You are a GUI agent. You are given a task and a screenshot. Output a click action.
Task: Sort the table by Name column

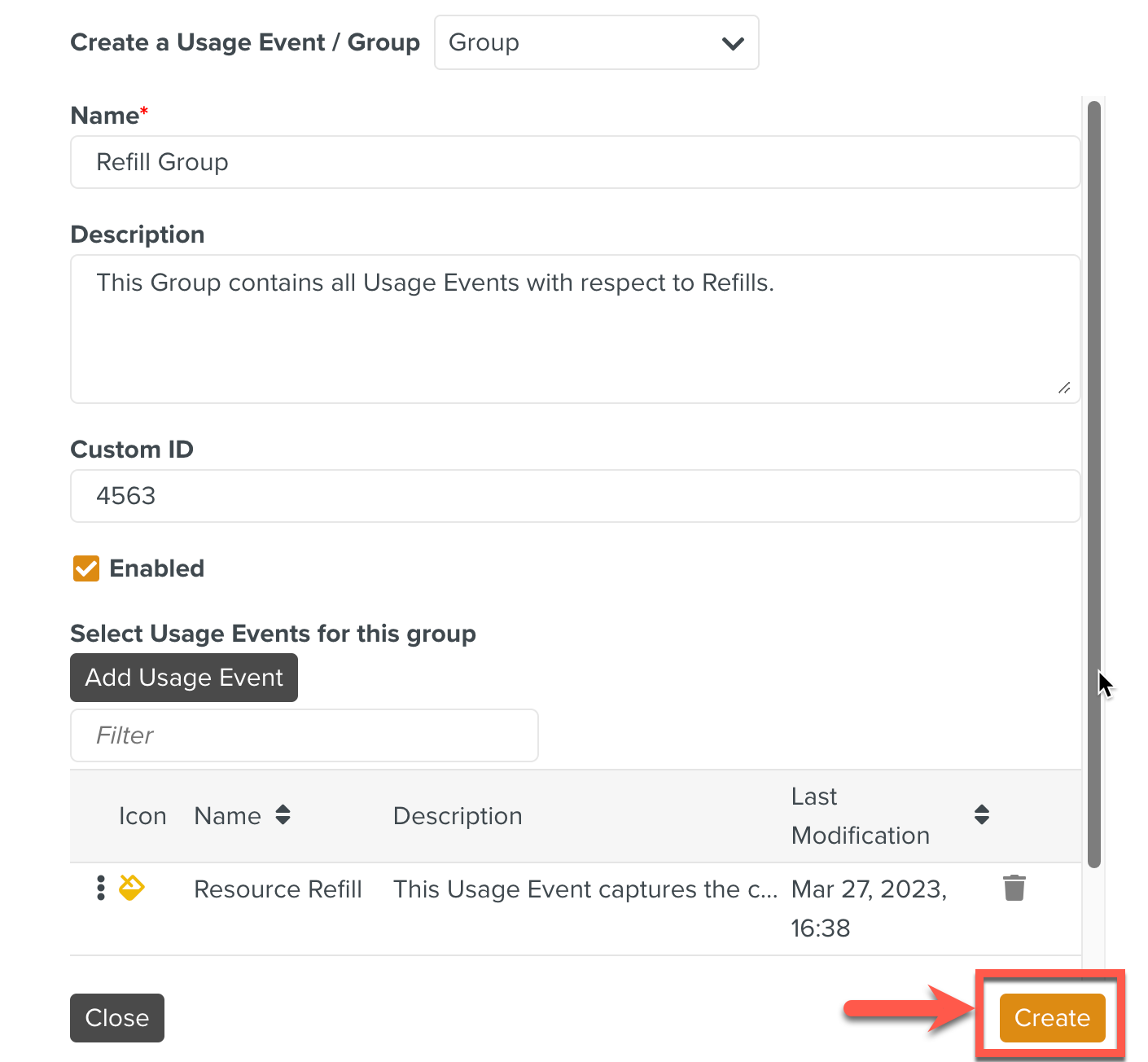tap(283, 815)
